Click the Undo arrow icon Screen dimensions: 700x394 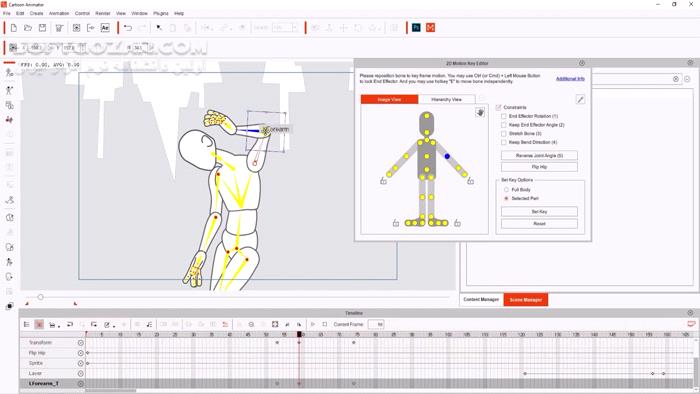(x=128, y=28)
